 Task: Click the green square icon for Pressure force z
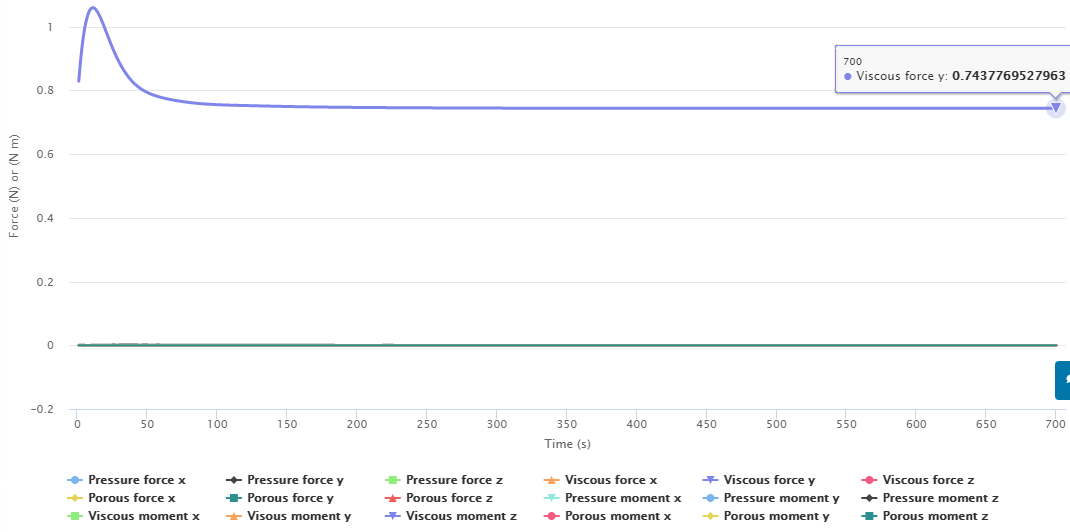coord(392,480)
